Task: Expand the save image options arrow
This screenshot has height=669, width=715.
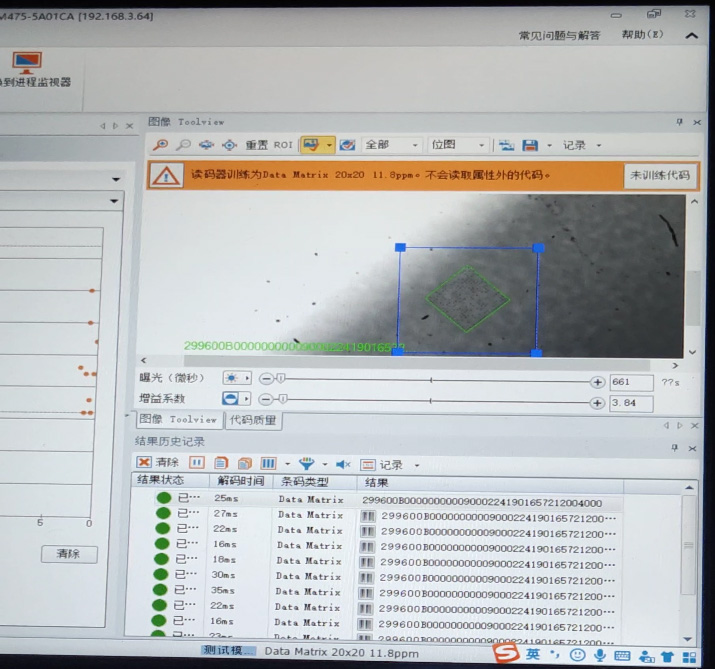Action: coord(549,145)
